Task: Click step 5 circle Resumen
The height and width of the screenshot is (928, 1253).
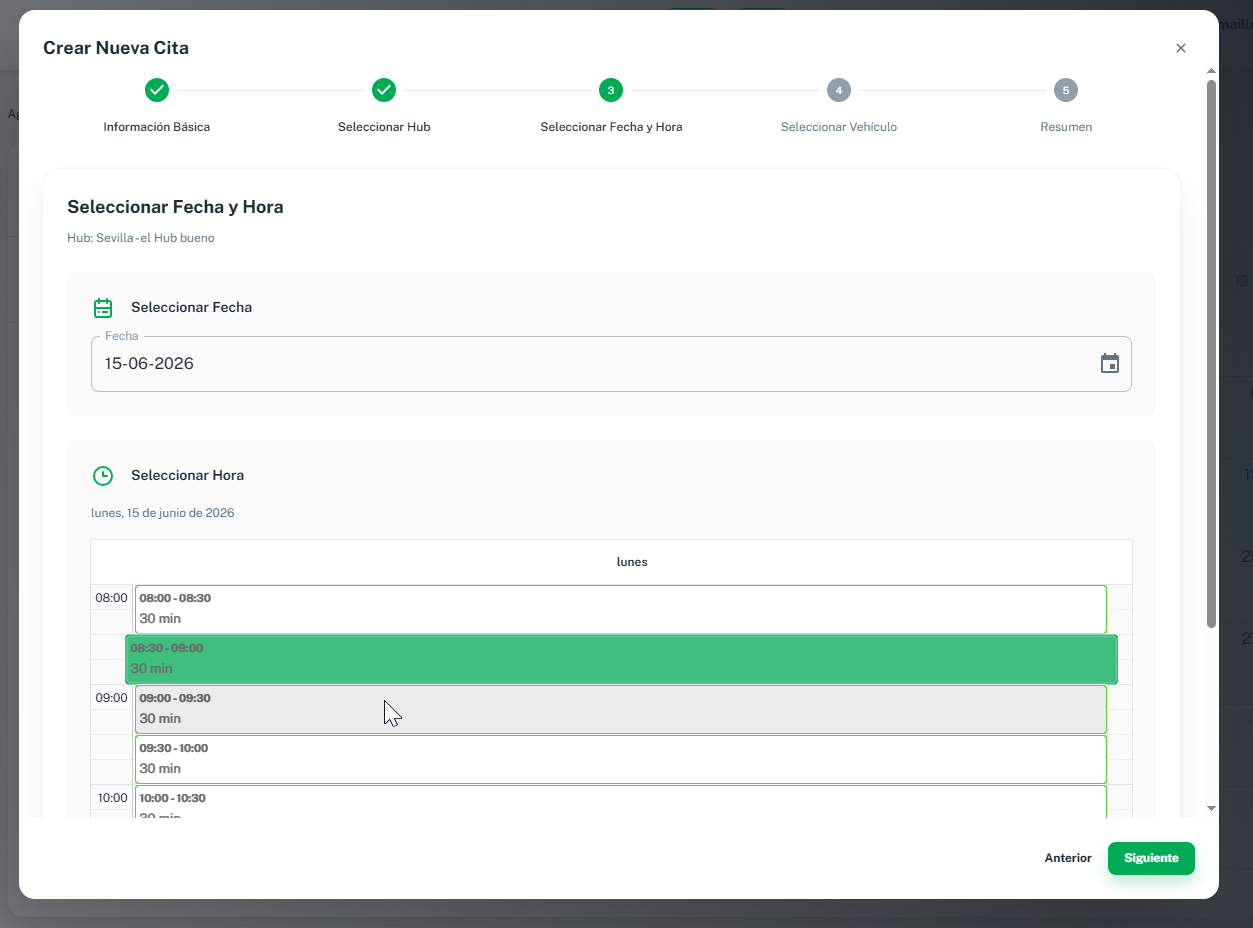Action: tap(1066, 91)
